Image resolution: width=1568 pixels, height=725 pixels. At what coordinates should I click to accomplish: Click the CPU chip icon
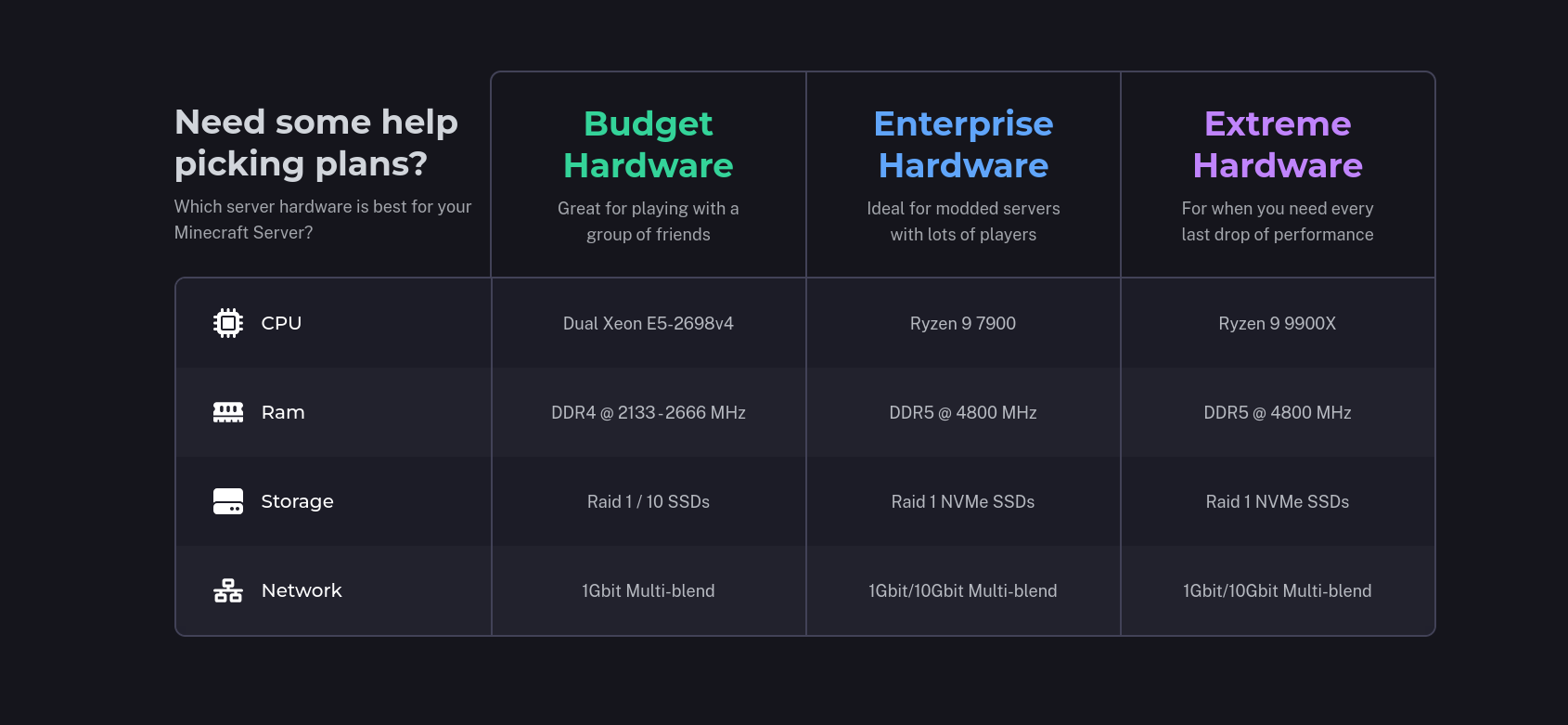[x=228, y=323]
